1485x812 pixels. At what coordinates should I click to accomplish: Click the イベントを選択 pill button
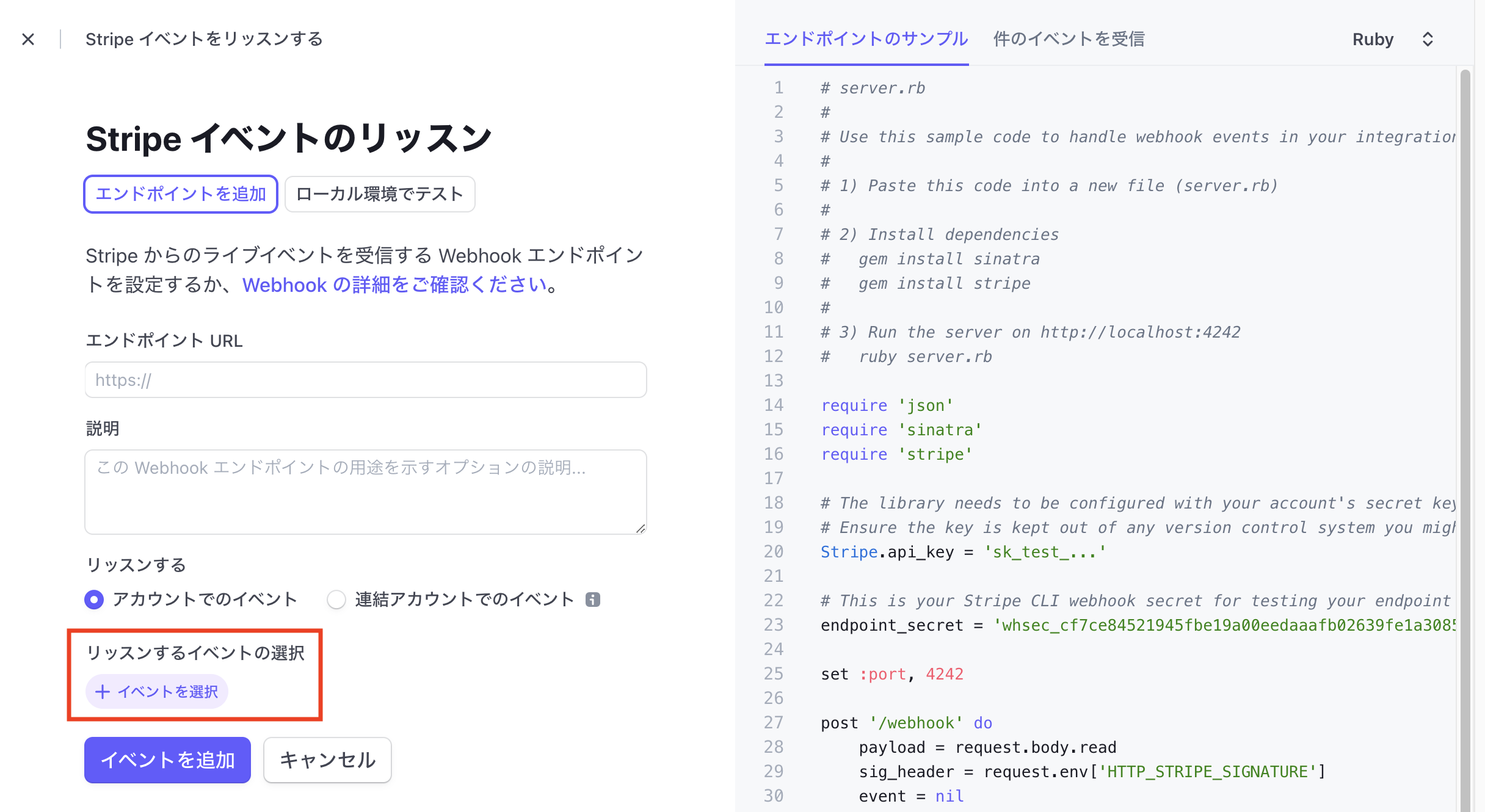(156, 691)
